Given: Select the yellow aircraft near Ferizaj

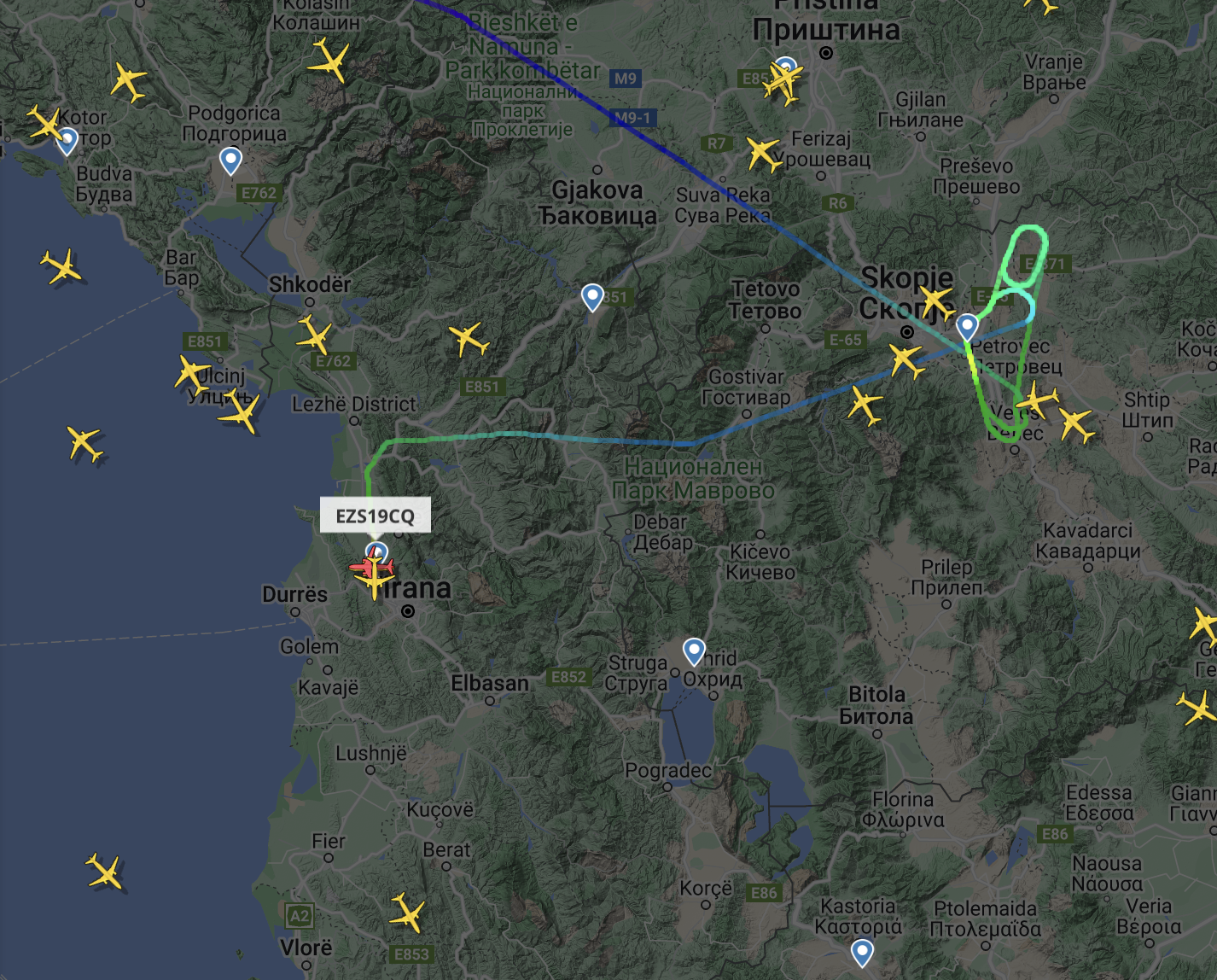Looking at the screenshot, I should pos(762,154).
